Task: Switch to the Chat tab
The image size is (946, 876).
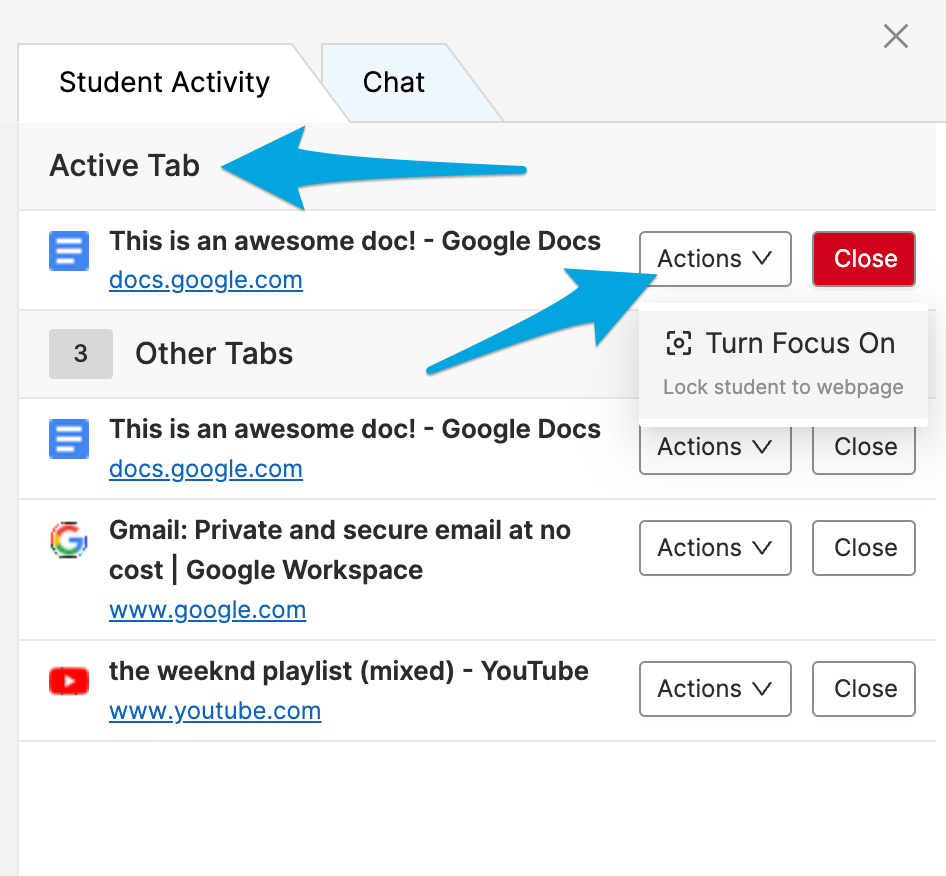Action: click(393, 82)
